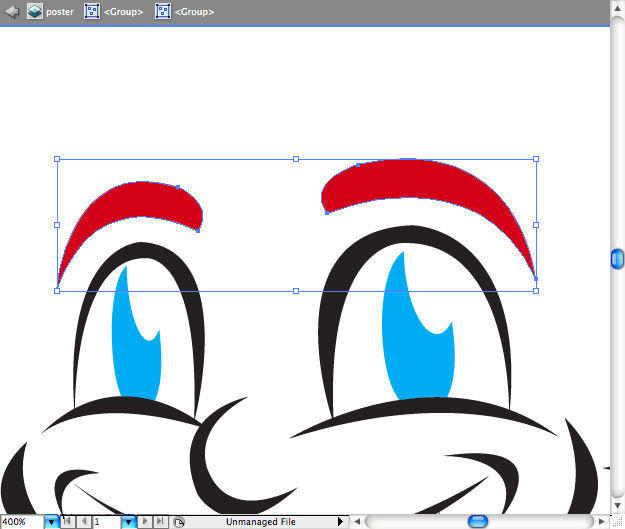Click the poster layer icon in breadcrumb
The image size is (625, 529).
(x=35, y=11)
